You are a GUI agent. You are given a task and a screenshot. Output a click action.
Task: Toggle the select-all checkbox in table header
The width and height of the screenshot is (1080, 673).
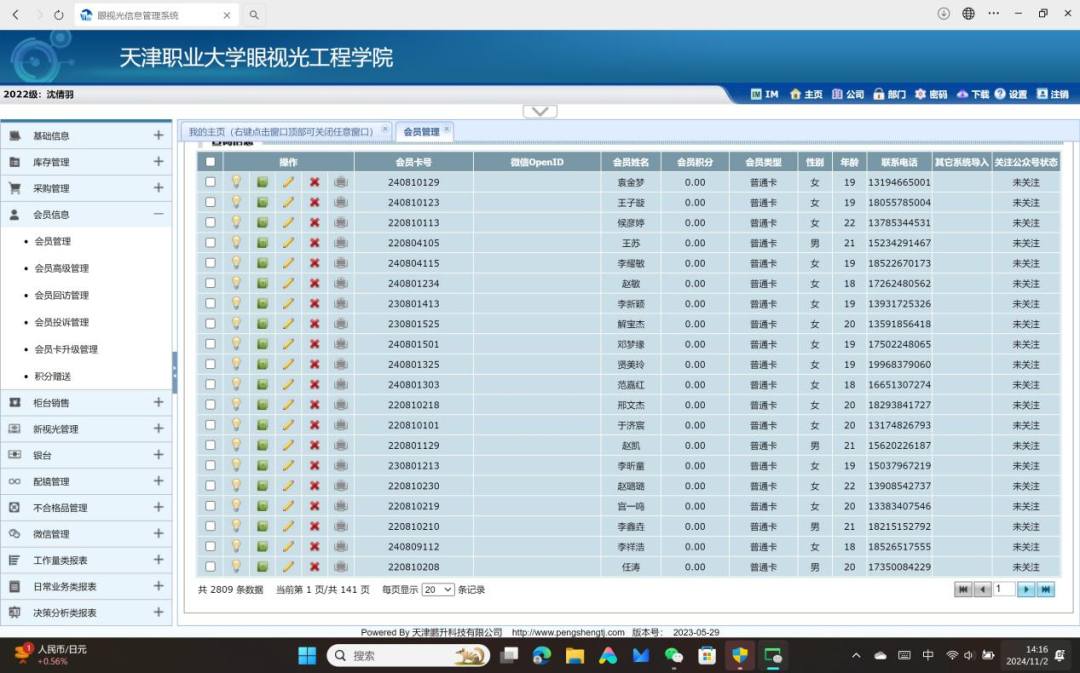pos(210,162)
